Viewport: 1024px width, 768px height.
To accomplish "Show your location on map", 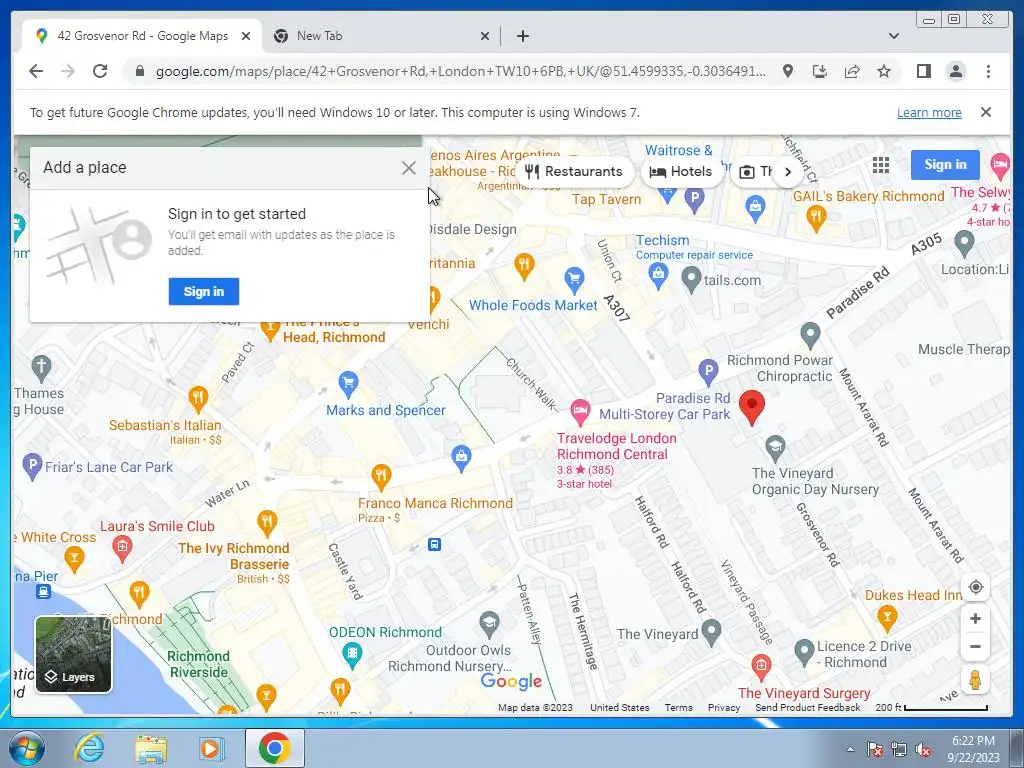I will [975, 587].
